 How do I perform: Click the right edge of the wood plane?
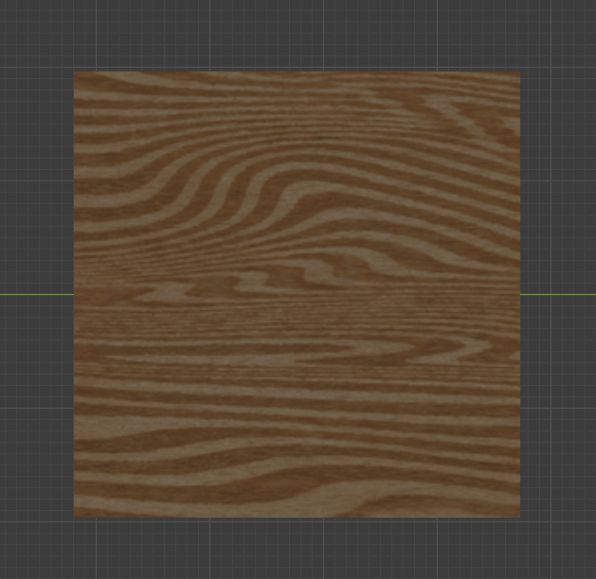(x=520, y=294)
